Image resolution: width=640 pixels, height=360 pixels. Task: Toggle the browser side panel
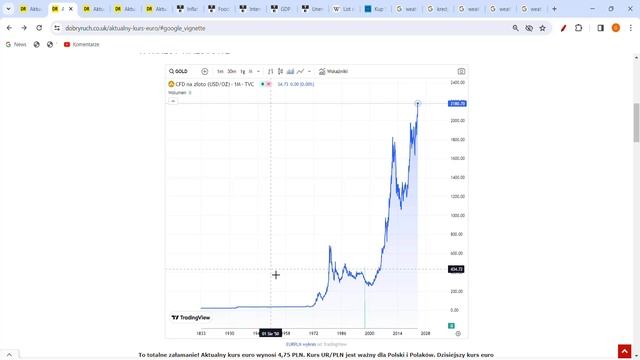600,28
